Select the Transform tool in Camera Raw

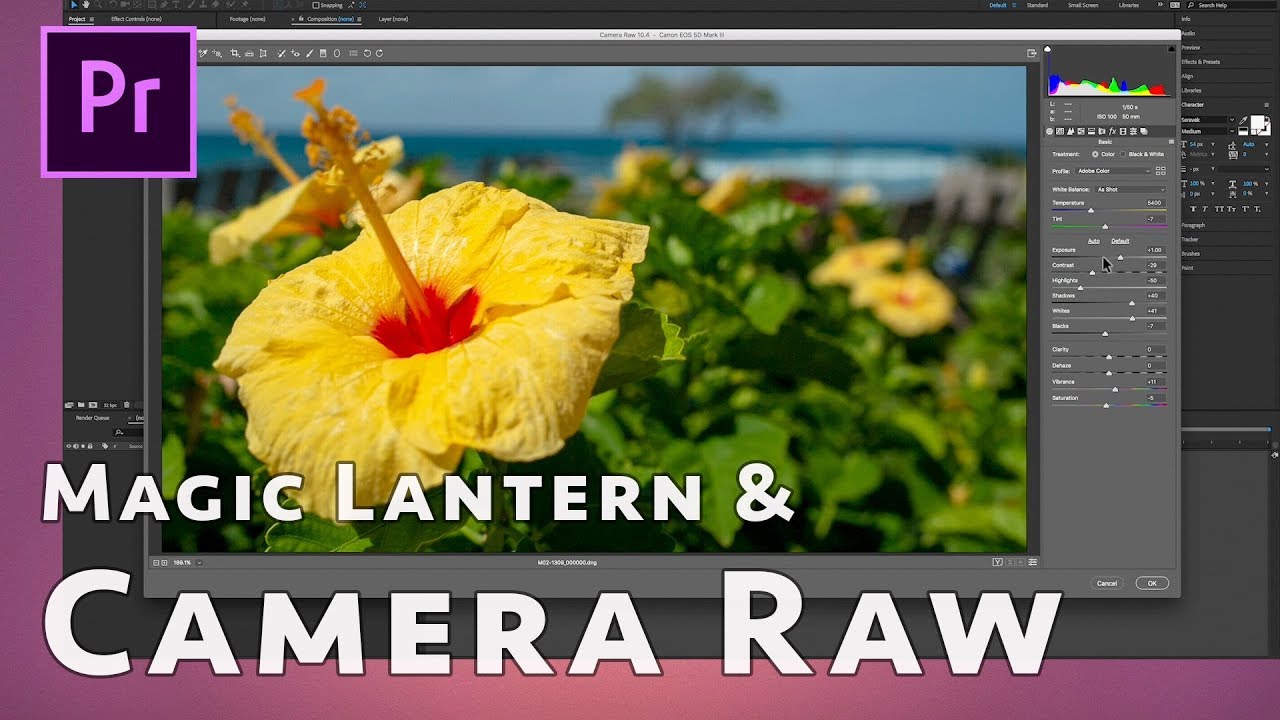pyautogui.click(x=263, y=53)
